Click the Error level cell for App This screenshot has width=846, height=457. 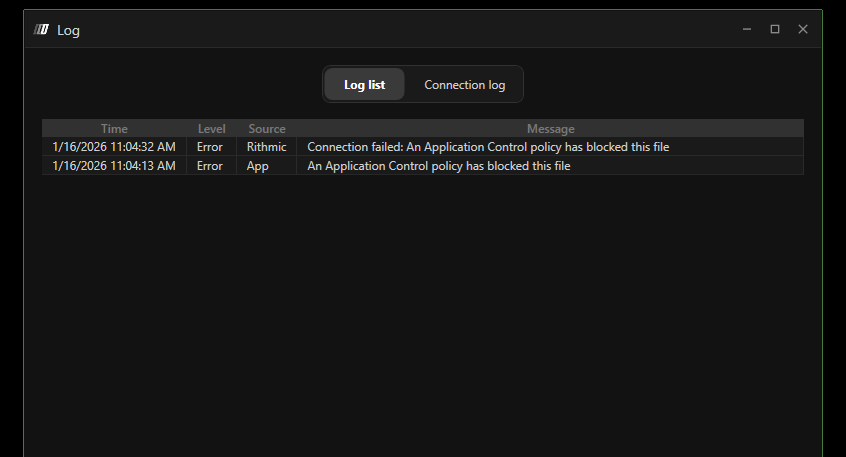(x=210, y=166)
